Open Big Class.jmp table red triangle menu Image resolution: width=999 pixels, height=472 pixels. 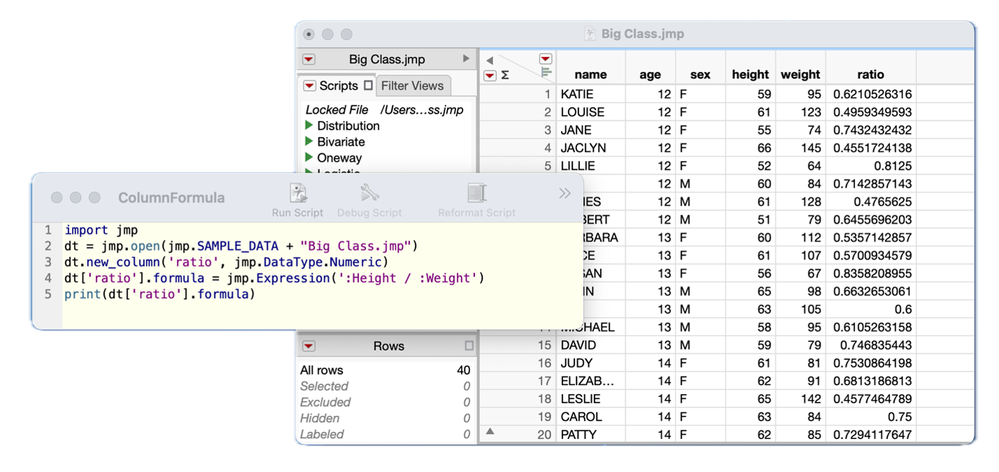point(309,59)
